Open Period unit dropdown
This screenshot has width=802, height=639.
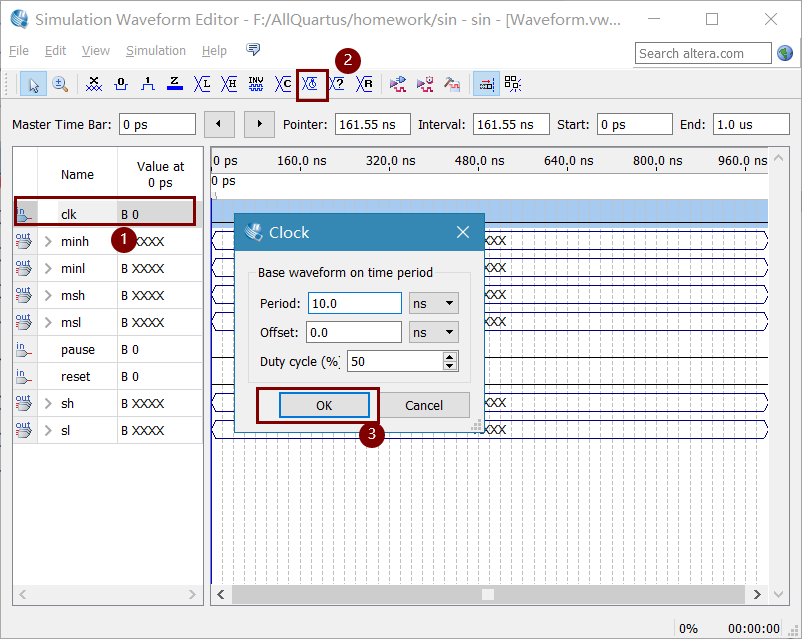click(434, 303)
